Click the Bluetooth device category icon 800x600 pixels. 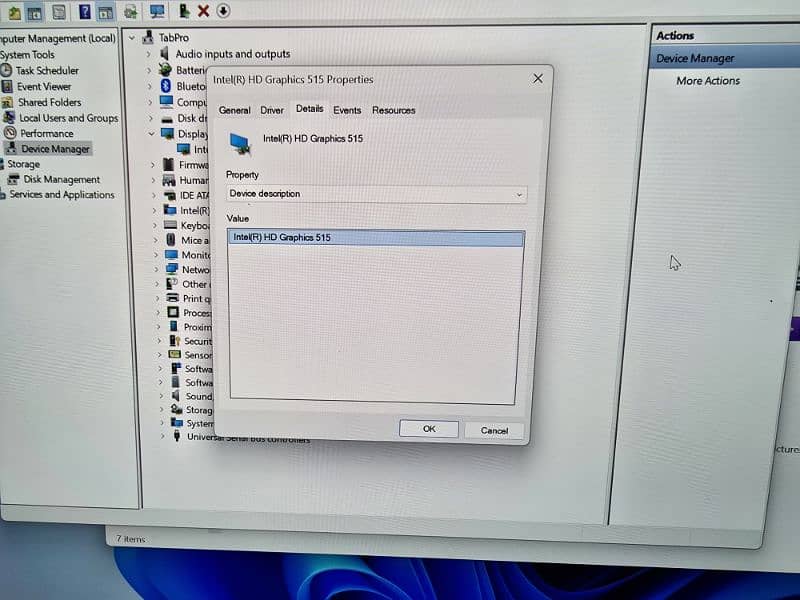(x=167, y=86)
